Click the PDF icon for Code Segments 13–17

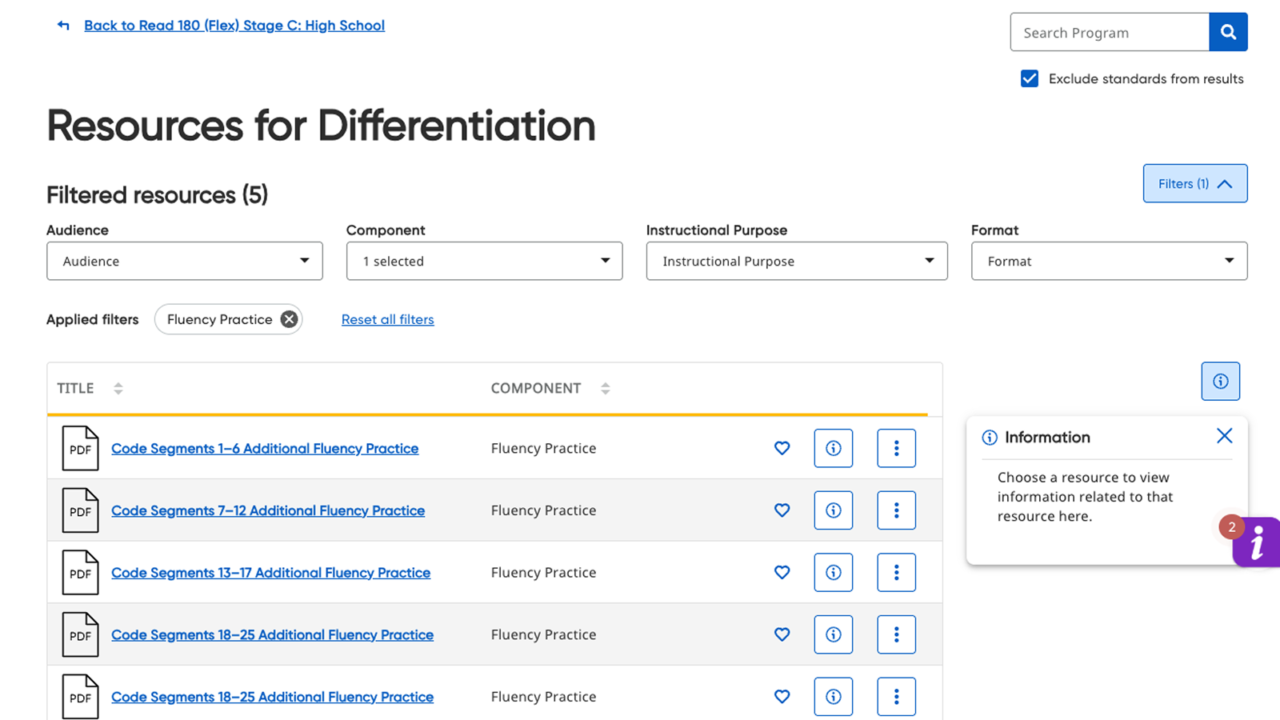pos(80,572)
